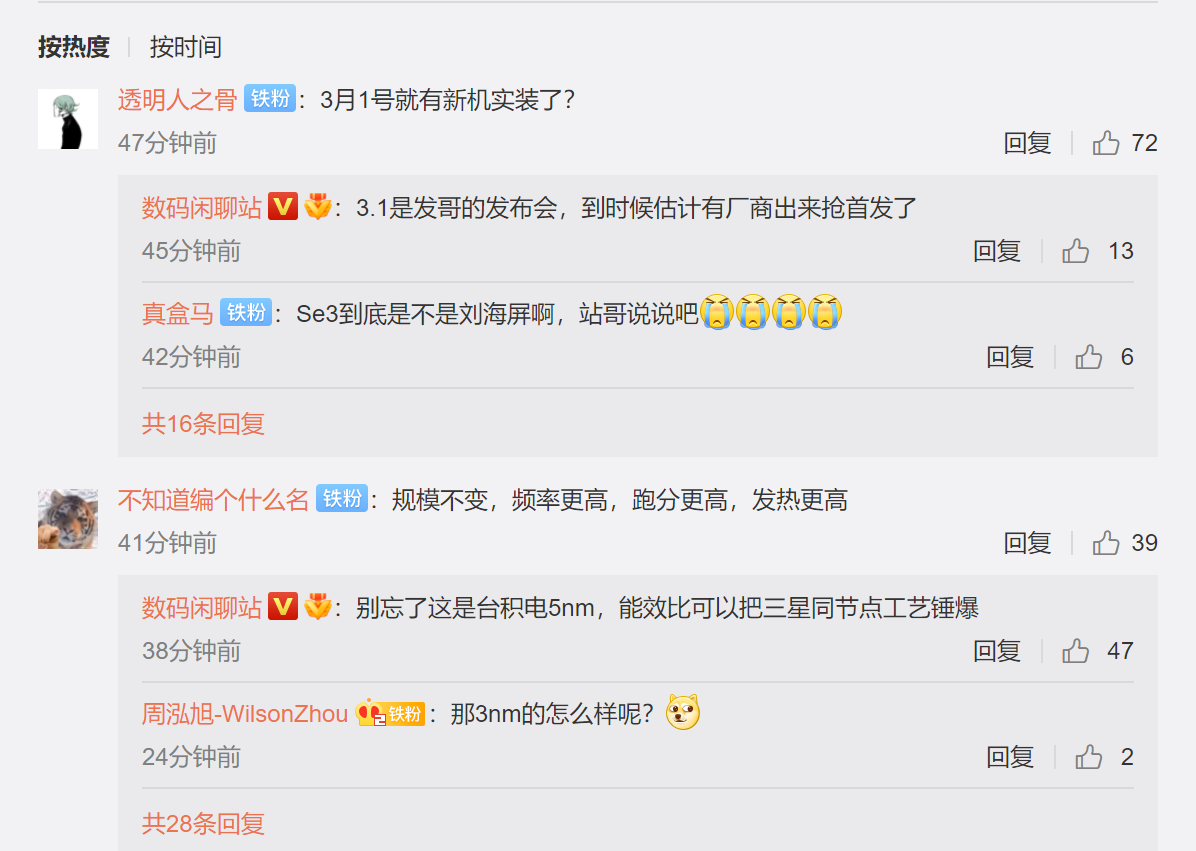Click thumbs-up on the reply with 13 likes
This screenshot has height=851, width=1196.
1075,251
